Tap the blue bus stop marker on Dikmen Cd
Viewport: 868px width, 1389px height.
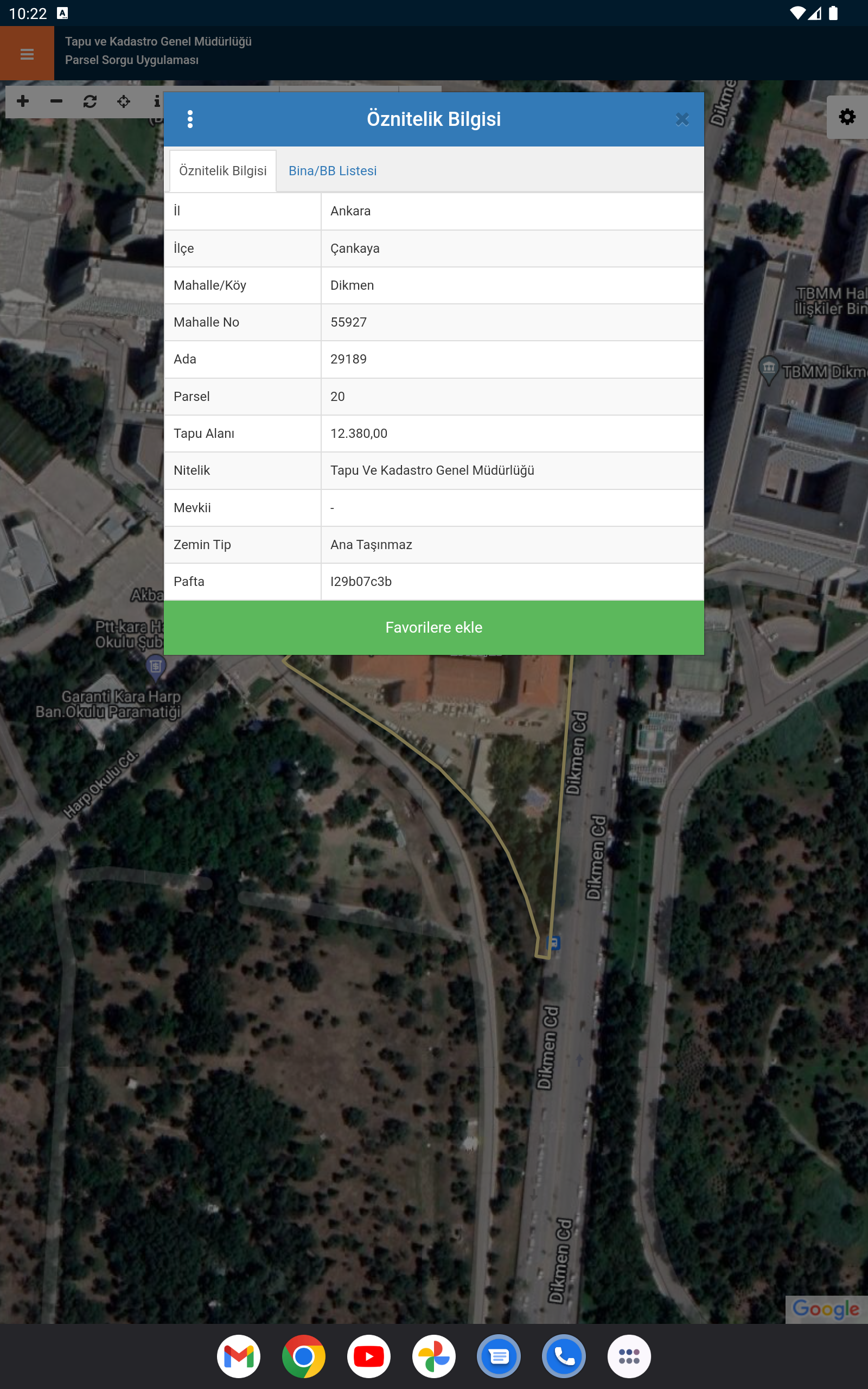click(554, 942)
